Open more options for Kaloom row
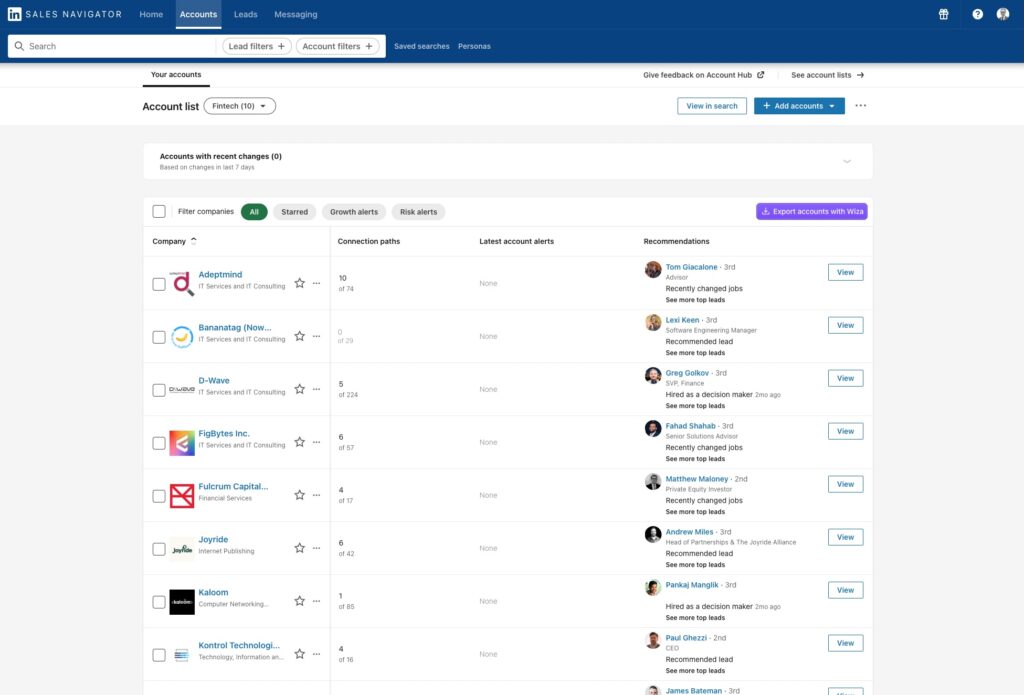 317,600
